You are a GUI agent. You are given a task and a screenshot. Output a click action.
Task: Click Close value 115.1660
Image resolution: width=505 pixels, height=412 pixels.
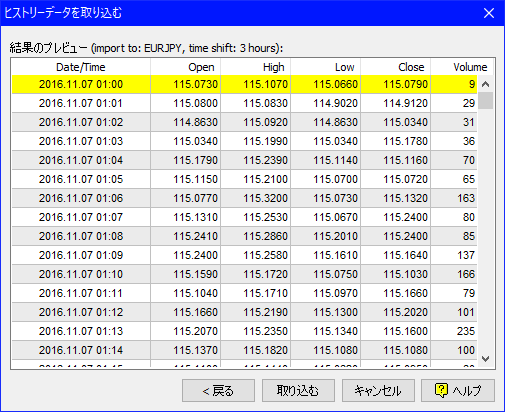click(405, 293)
